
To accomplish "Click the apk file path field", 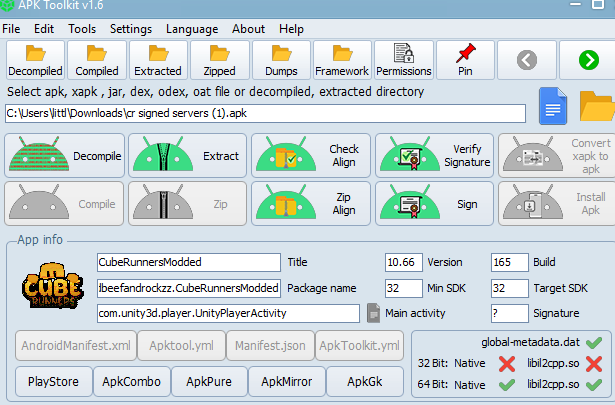I will 266,113.
